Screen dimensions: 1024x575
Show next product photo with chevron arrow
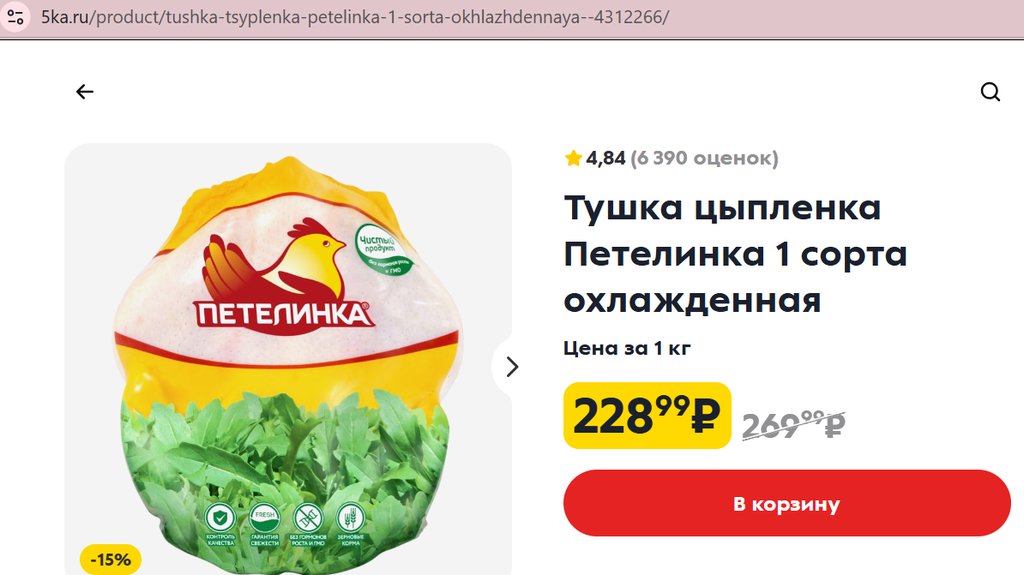pyautogui.click(x=512, y=367)
